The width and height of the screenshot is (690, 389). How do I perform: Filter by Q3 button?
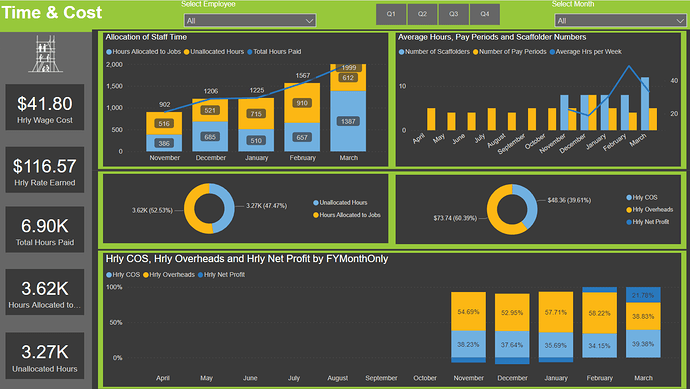click(x=453, y=14)
